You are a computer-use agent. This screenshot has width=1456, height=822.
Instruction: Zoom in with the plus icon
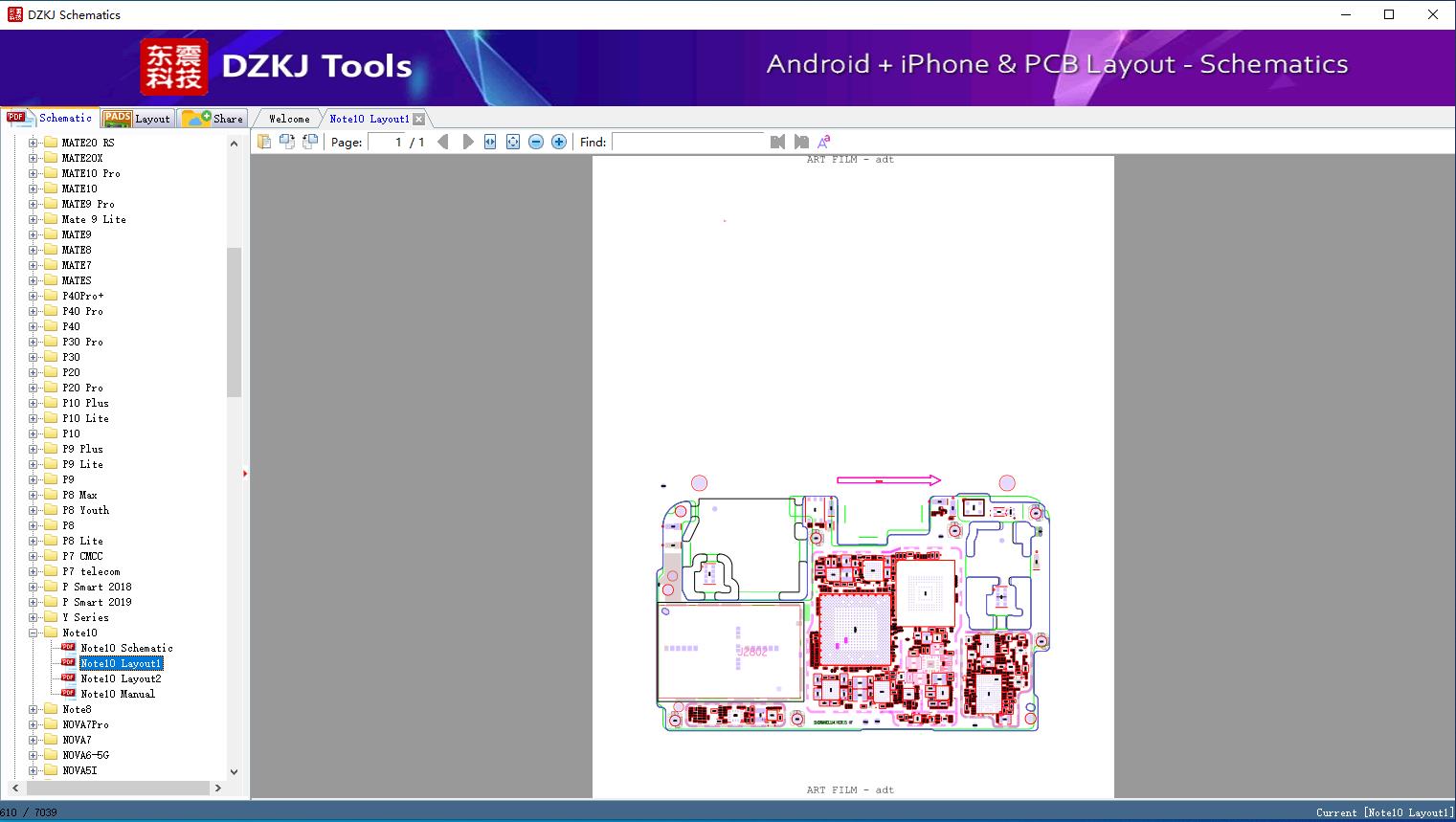[559, 142]
